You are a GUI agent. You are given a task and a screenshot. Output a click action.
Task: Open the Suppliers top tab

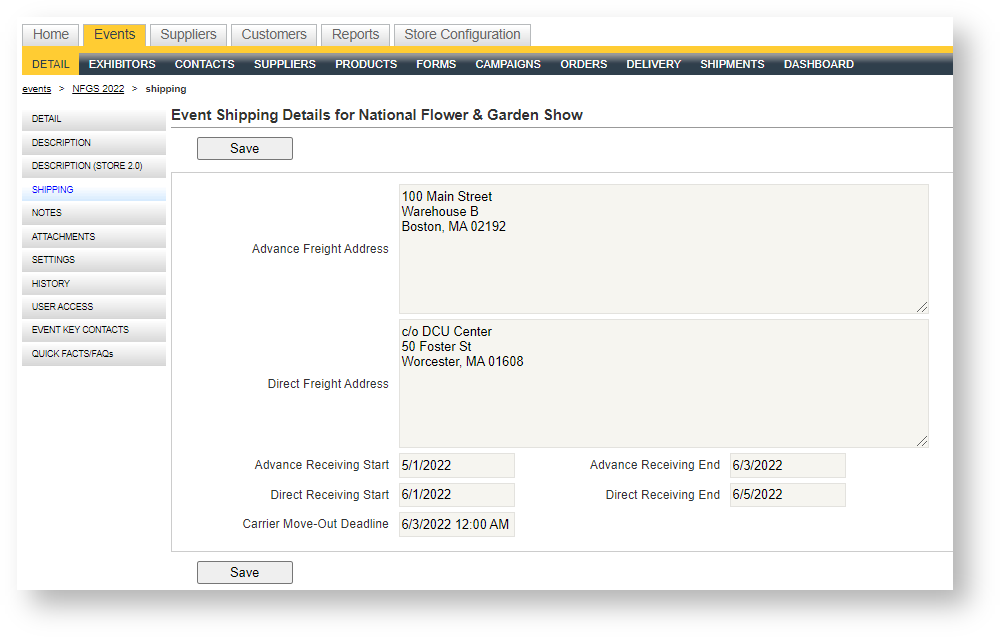point(188,34)
